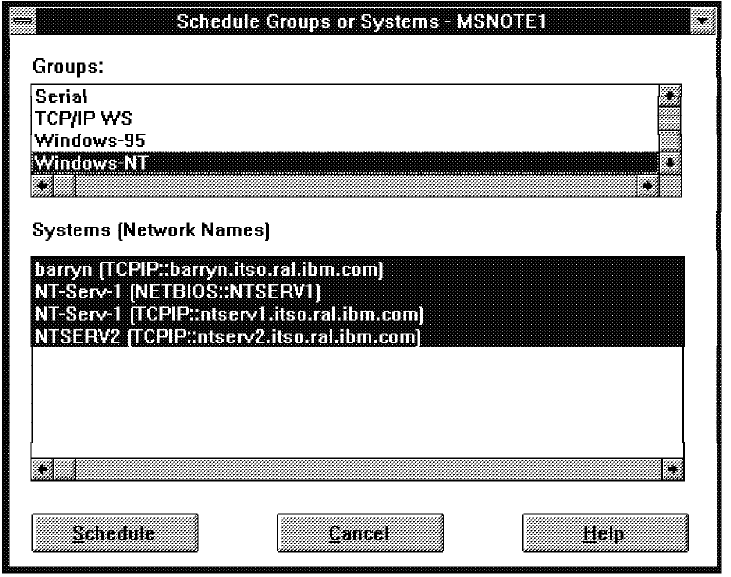Click Systems list scroll-right arrow
This screenshot has height=577, width=731.
click(673, 469)
